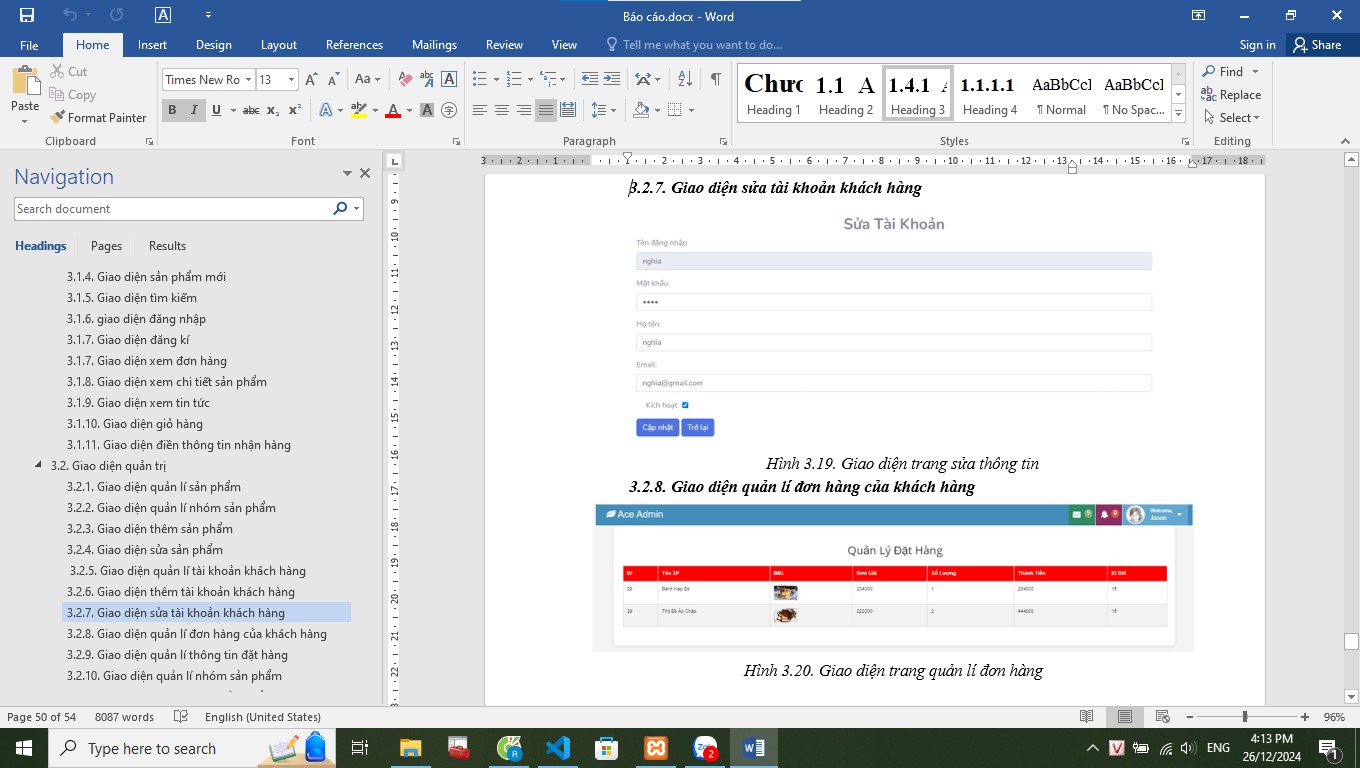Switch to the Design tab

pos(213,45)
